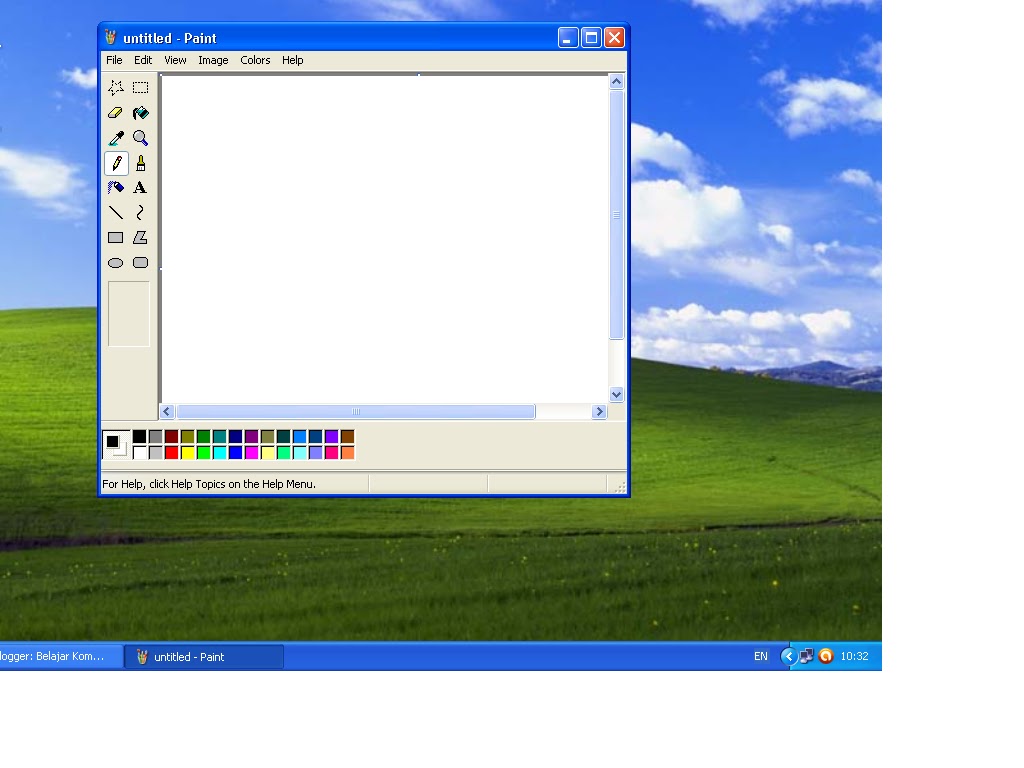This screenshot has width=1024, height=768.
Task: Click the foreground/background color indicator box
Action: (x=116, y=445)
